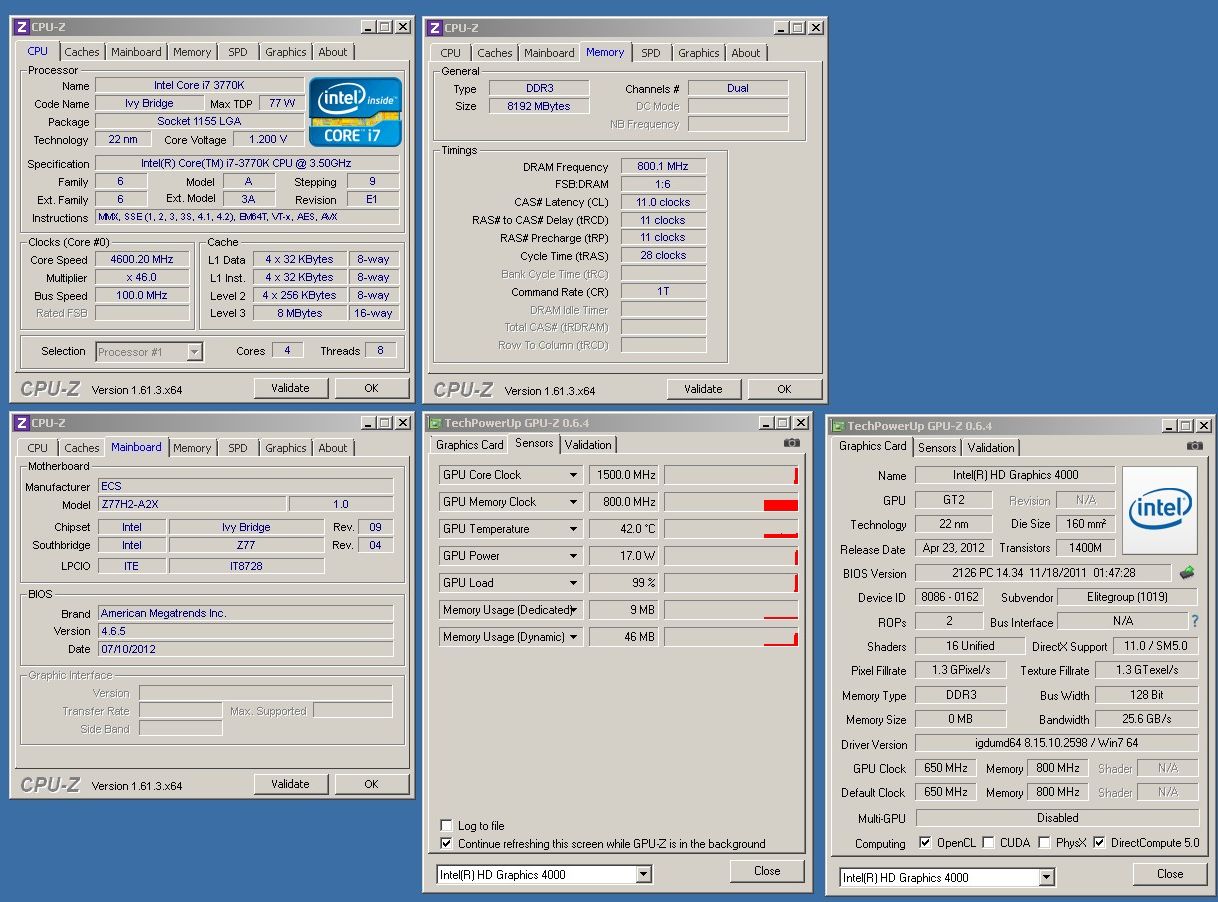
Task: Click the title bar icon of the CPU-Z Memory window
Action: [433, 27]
